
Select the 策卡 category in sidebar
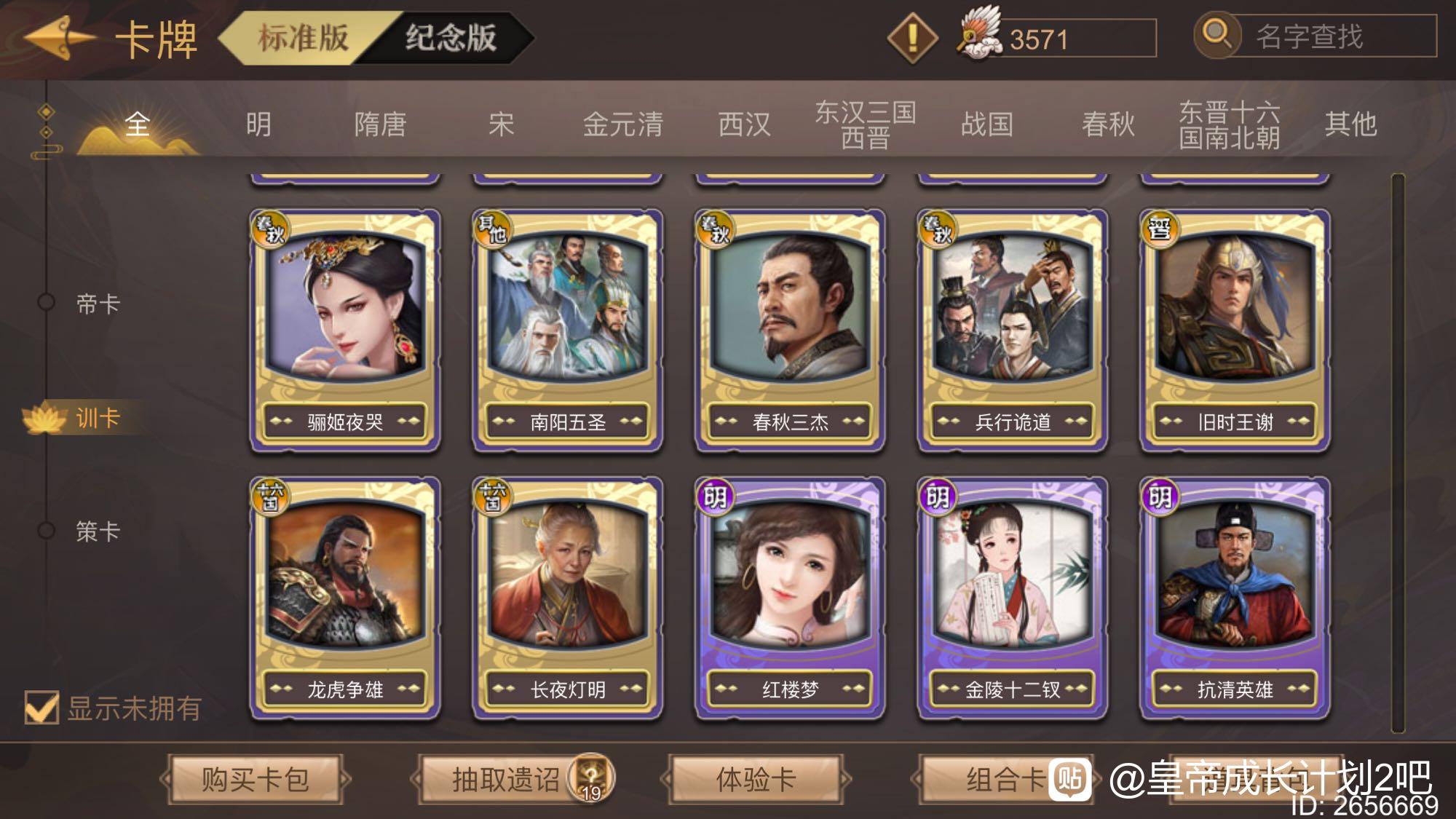point(97,531)
